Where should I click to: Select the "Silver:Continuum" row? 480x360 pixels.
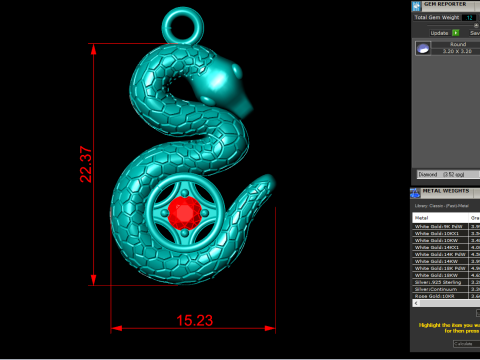coord(446,289)
